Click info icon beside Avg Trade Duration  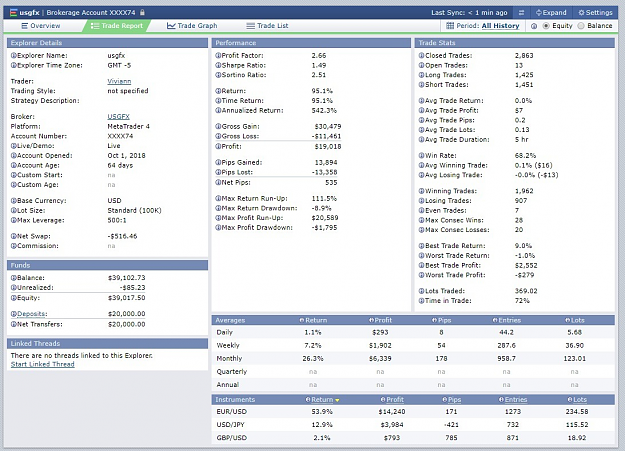coord(421,139)
